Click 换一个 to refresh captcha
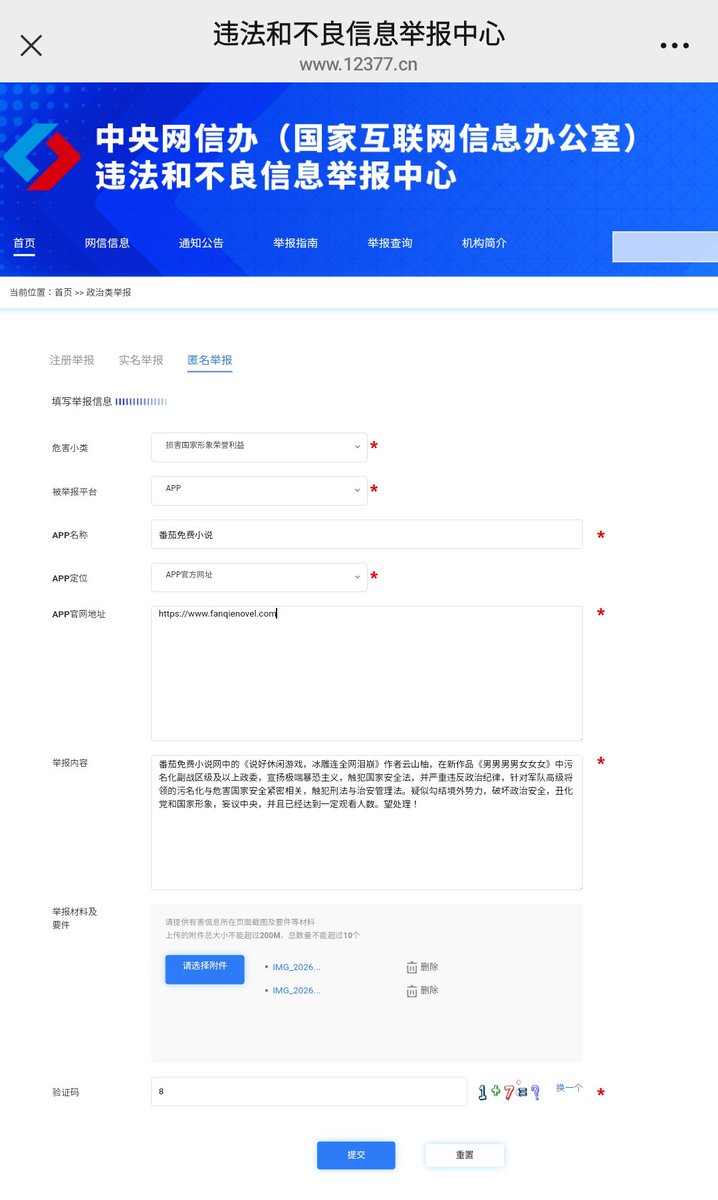The height and width of the screenshot is (1200, 718). click(569, 1088)
